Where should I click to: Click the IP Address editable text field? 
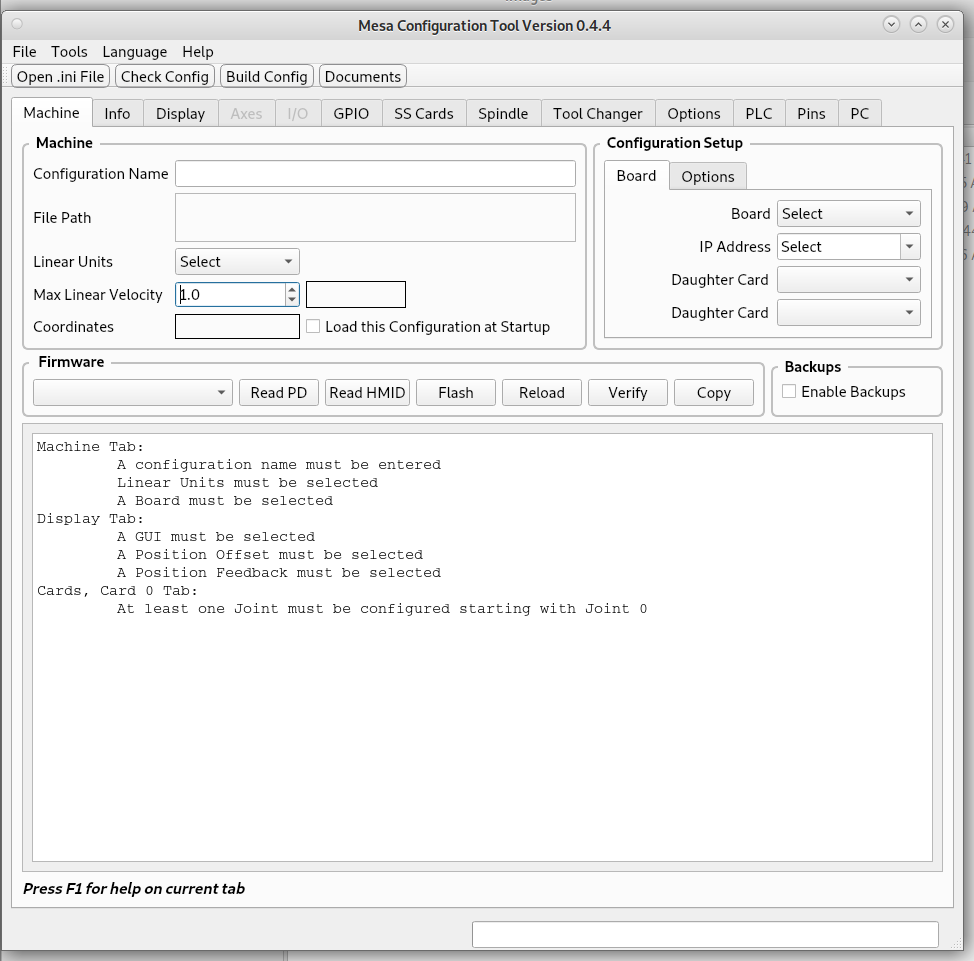(x=839, y=247)
